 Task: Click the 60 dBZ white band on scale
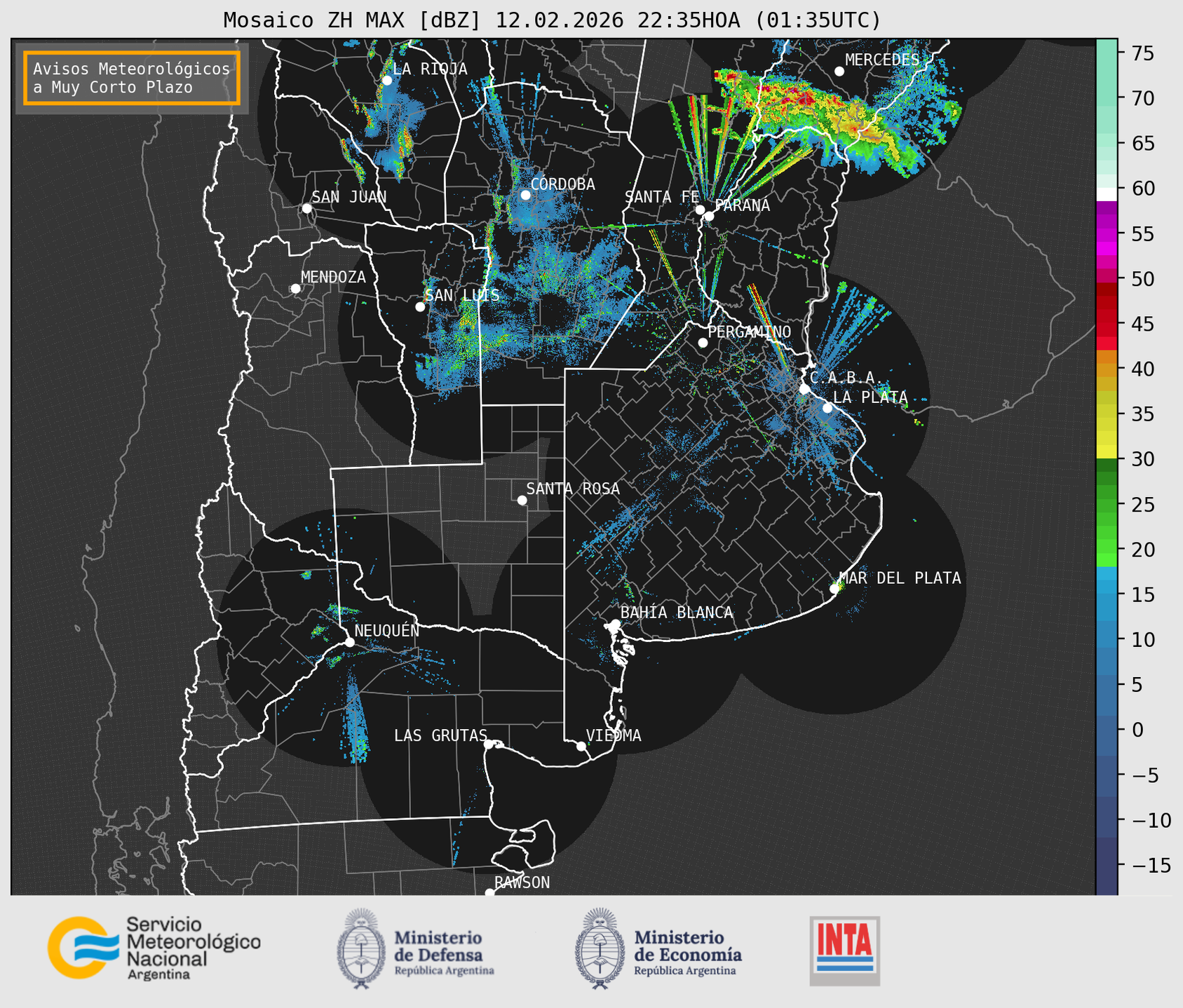1107,194
